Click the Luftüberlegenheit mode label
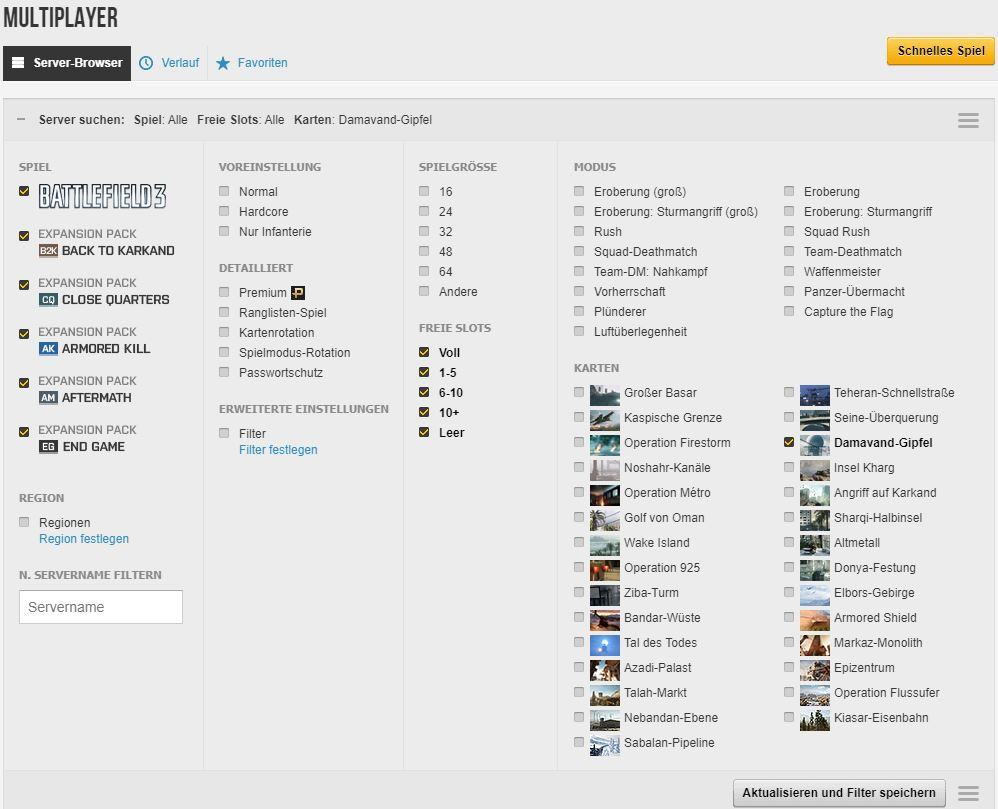This screenshot has width=998, height=809. (640, 332)
